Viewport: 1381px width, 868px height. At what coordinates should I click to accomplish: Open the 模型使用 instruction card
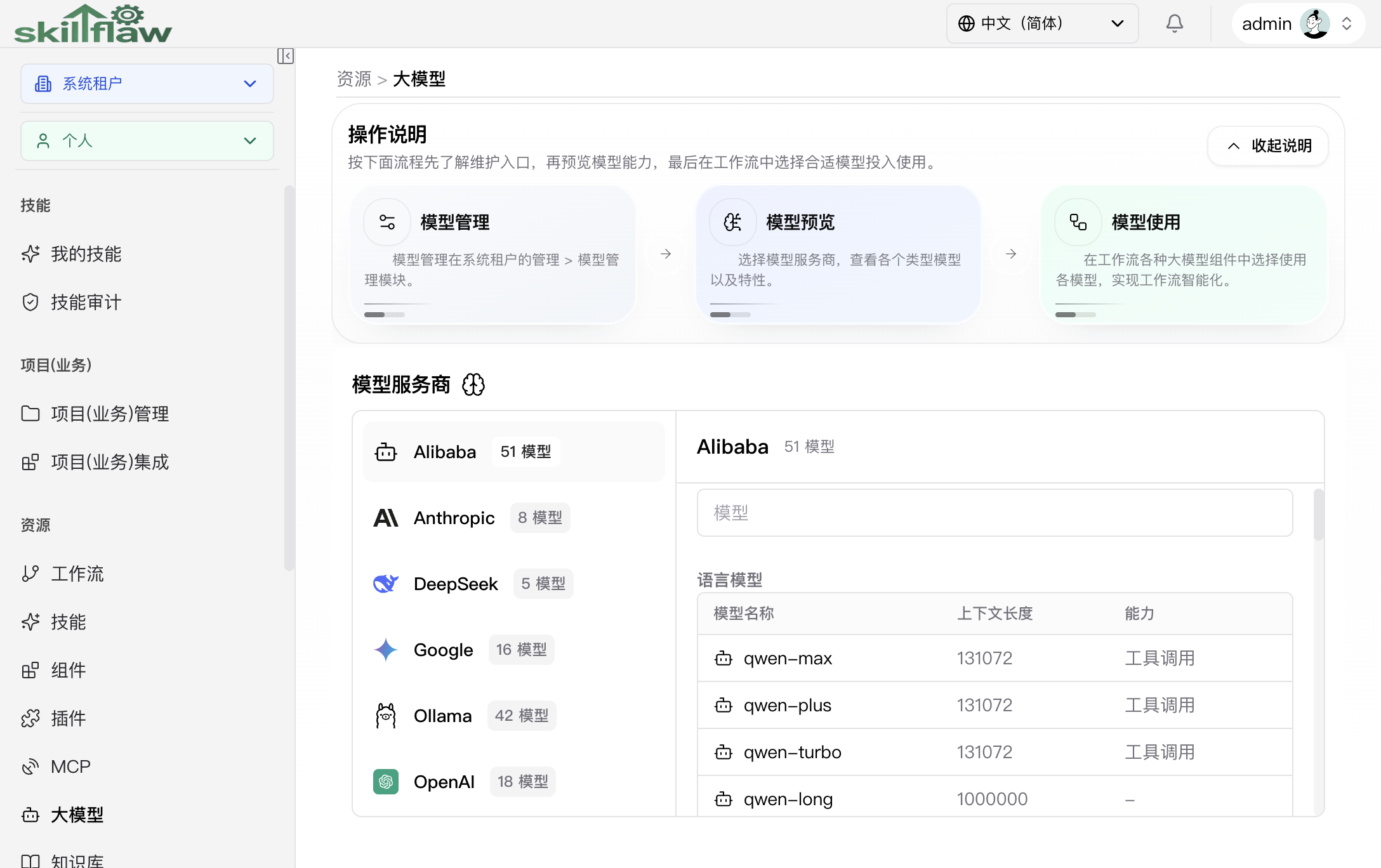click(x=1184, y=254)
